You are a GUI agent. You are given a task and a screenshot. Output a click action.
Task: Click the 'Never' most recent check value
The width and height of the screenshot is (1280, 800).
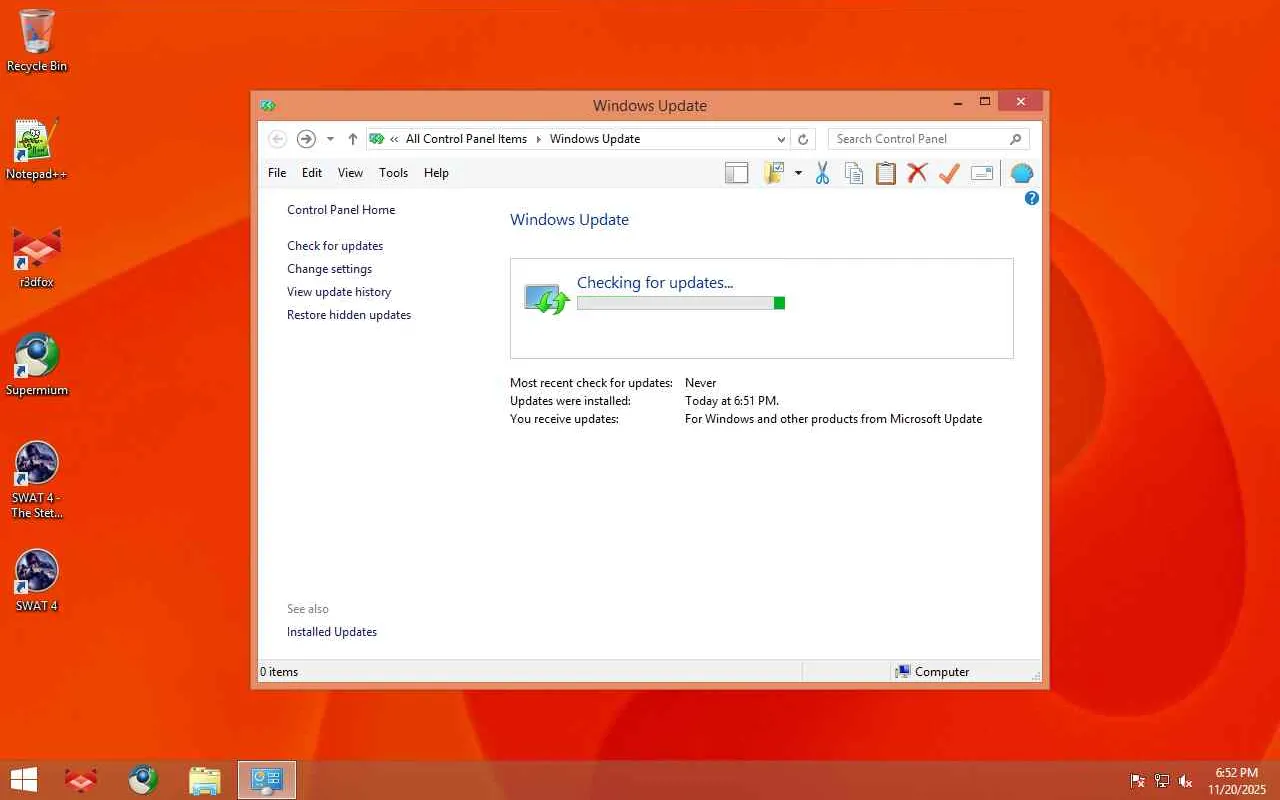point(701,383)
